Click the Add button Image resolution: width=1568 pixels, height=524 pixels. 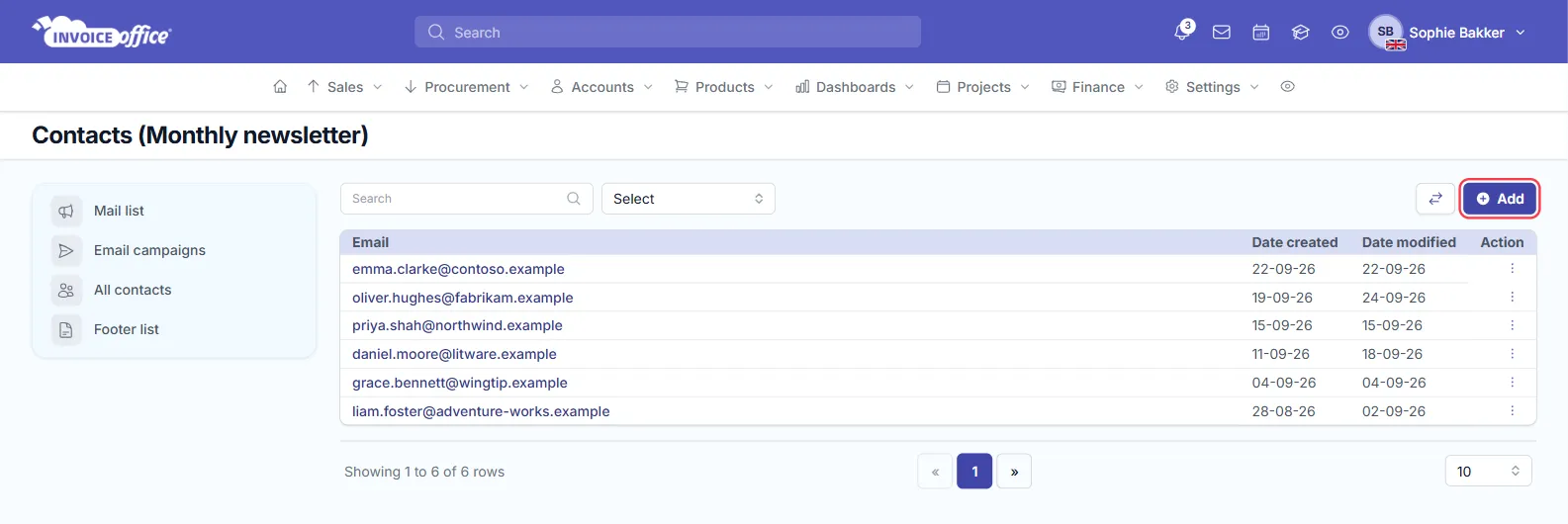[1500, 199]
